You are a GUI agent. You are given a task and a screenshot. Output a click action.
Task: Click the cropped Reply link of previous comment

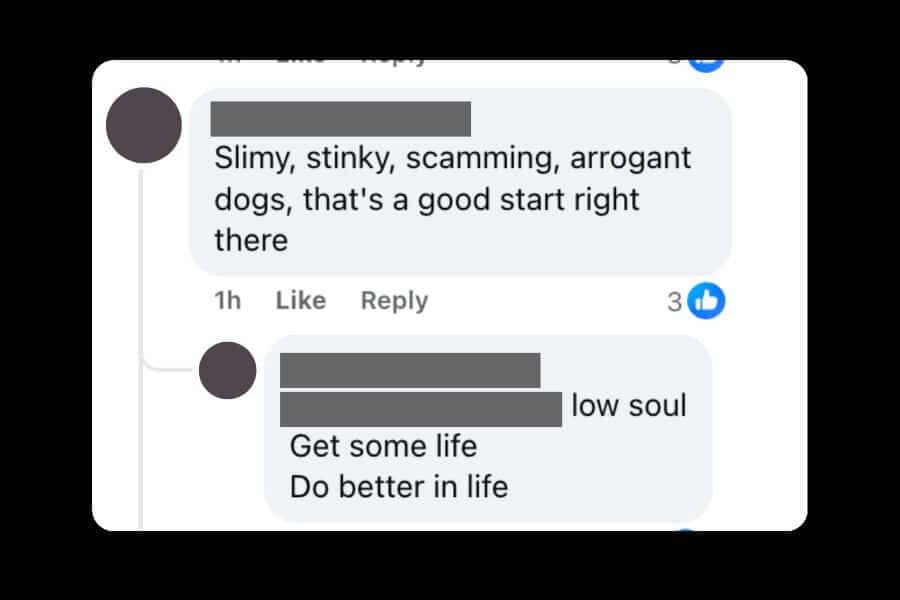click(394, 62)
